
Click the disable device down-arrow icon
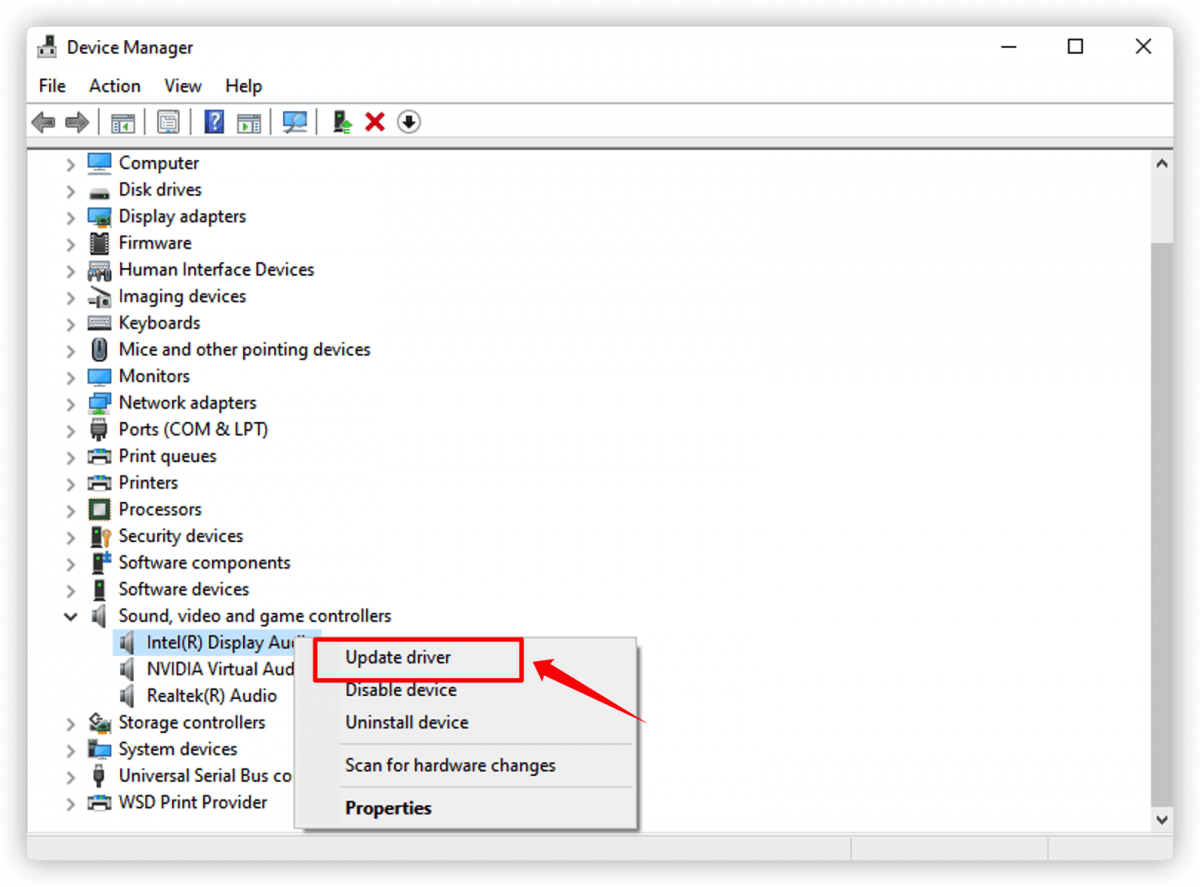coord(409,122)
